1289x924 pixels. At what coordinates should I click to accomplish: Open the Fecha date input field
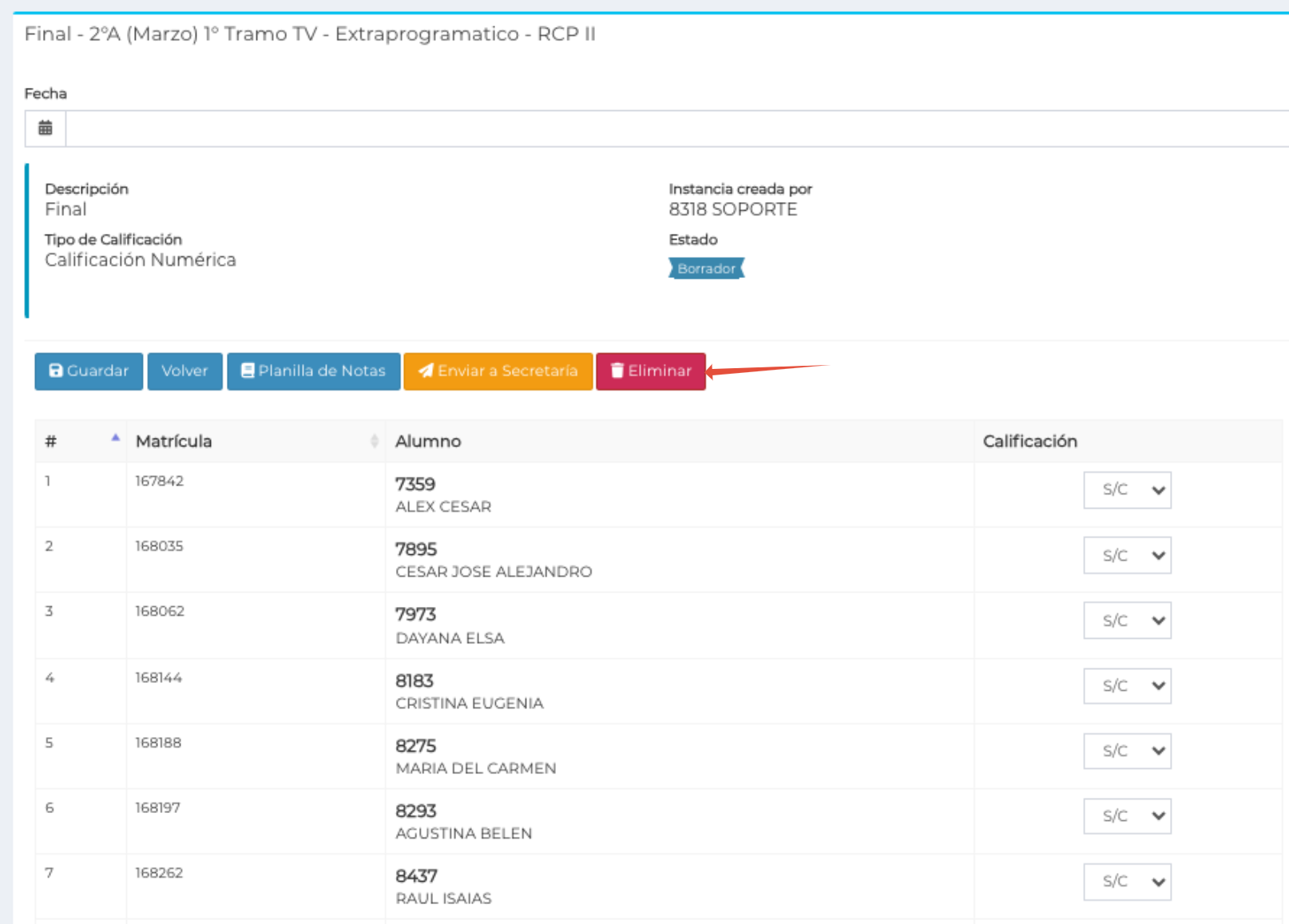(677, 129)
